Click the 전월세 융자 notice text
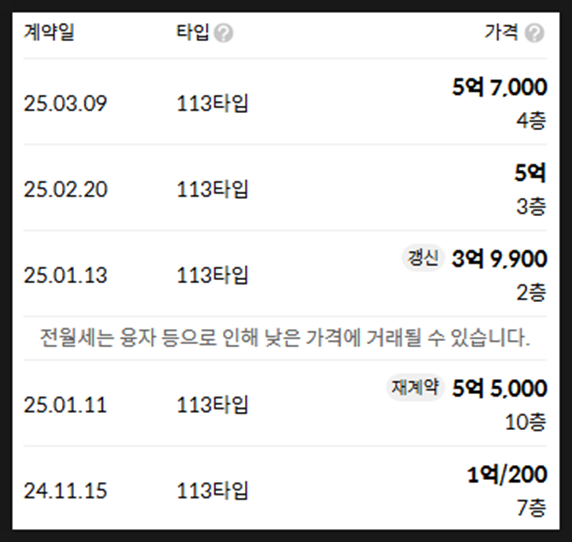 (285, 338)
